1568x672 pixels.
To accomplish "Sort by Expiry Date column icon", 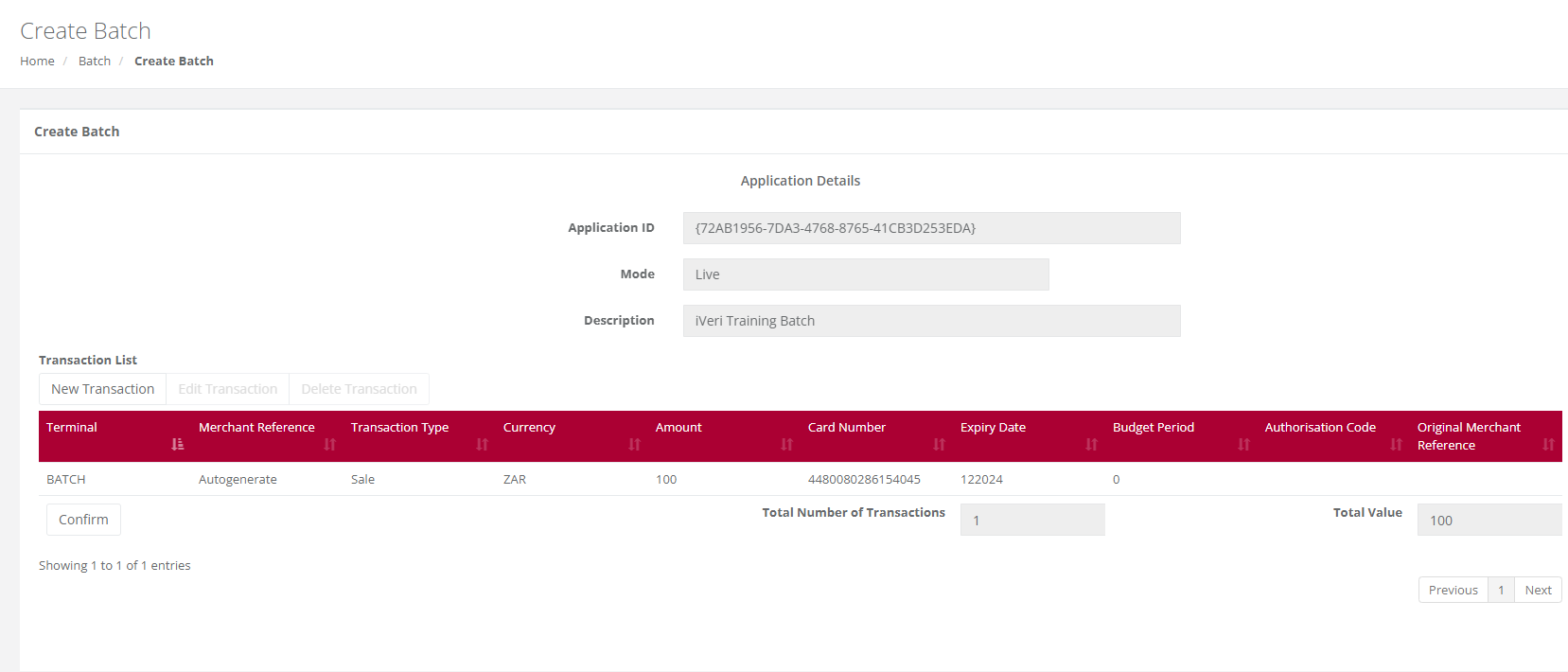I will (1092, 444).
